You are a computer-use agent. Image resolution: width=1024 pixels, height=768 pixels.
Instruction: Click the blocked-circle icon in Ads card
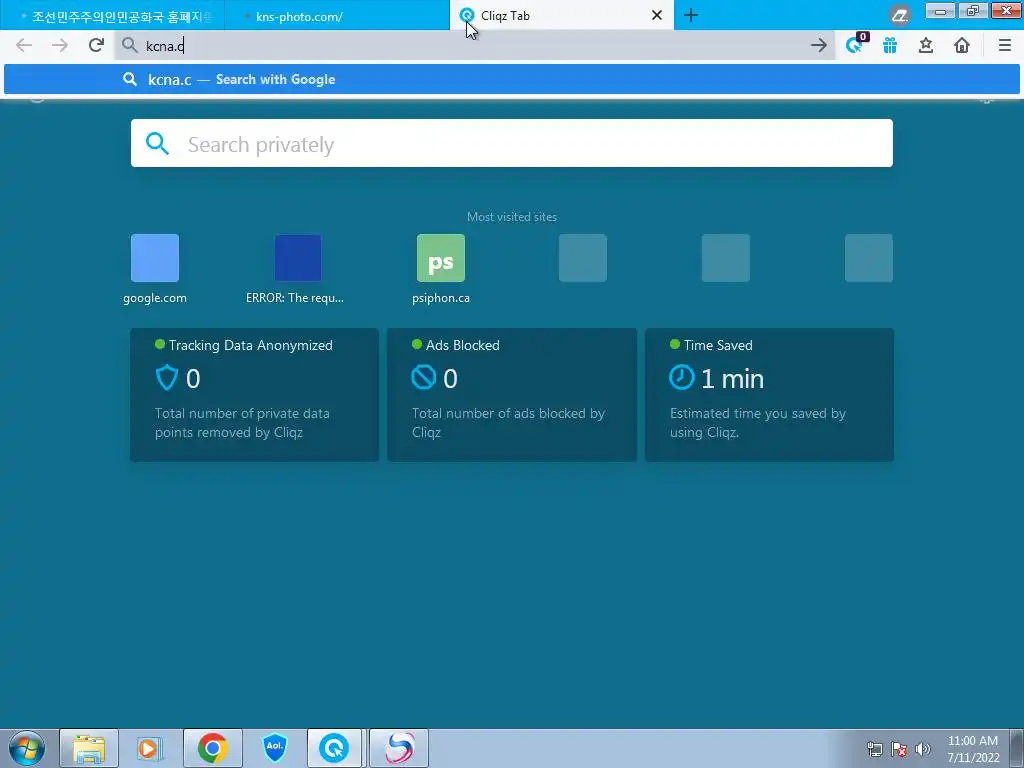pos(423,377)
